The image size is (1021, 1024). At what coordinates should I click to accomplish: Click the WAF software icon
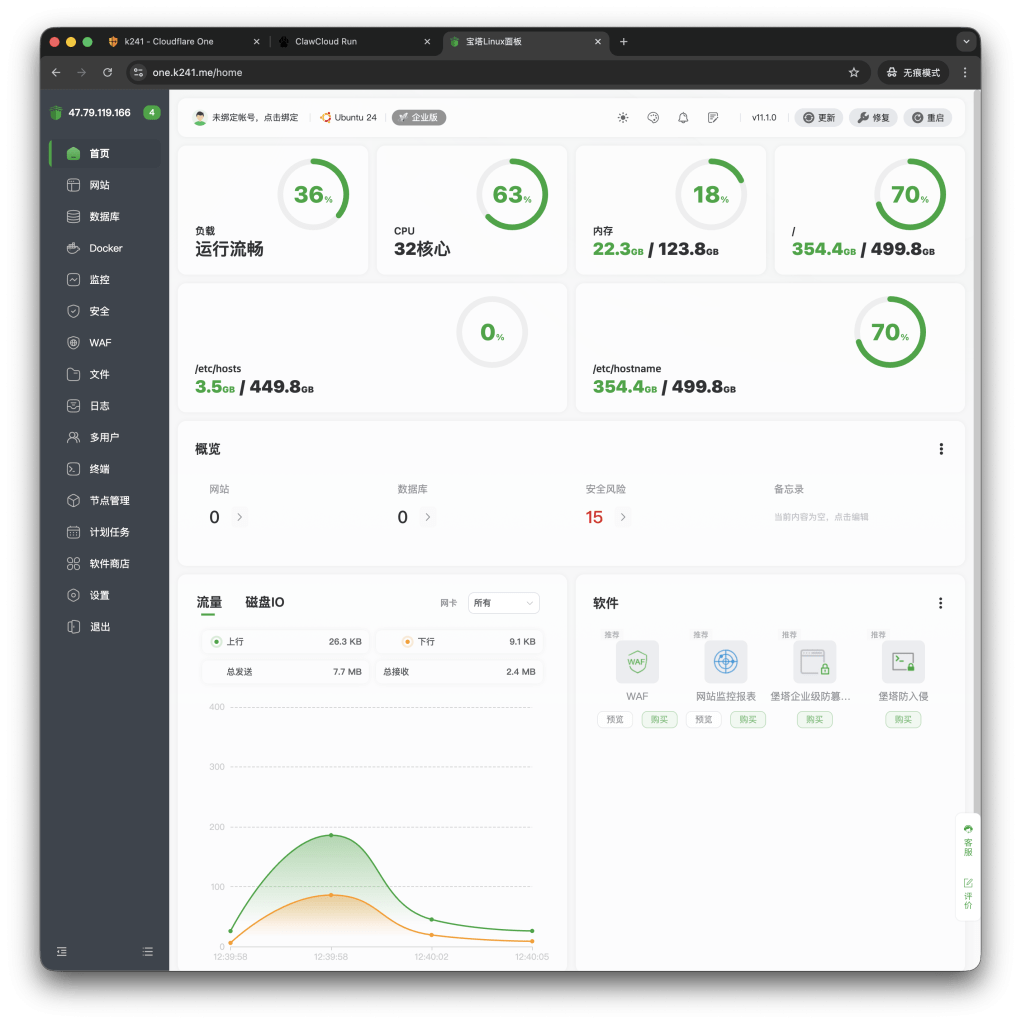[x=637, y=661]
